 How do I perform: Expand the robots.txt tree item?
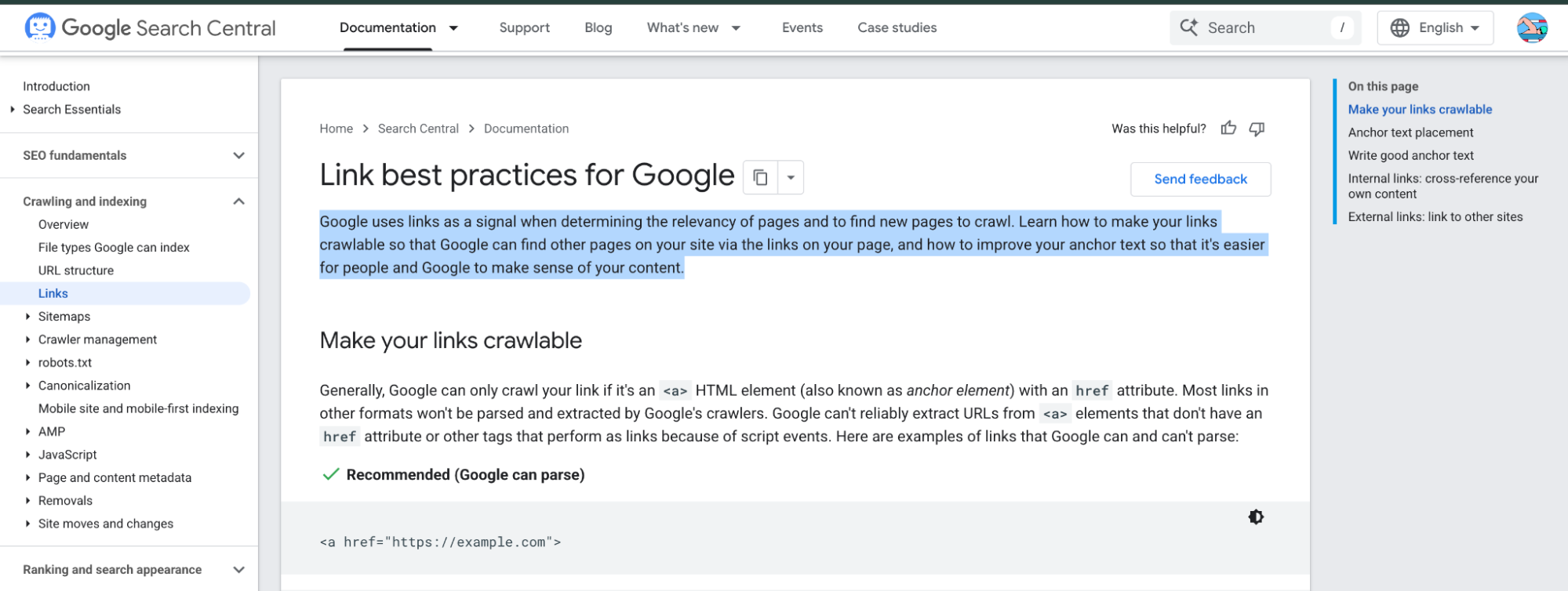[28, 363]
